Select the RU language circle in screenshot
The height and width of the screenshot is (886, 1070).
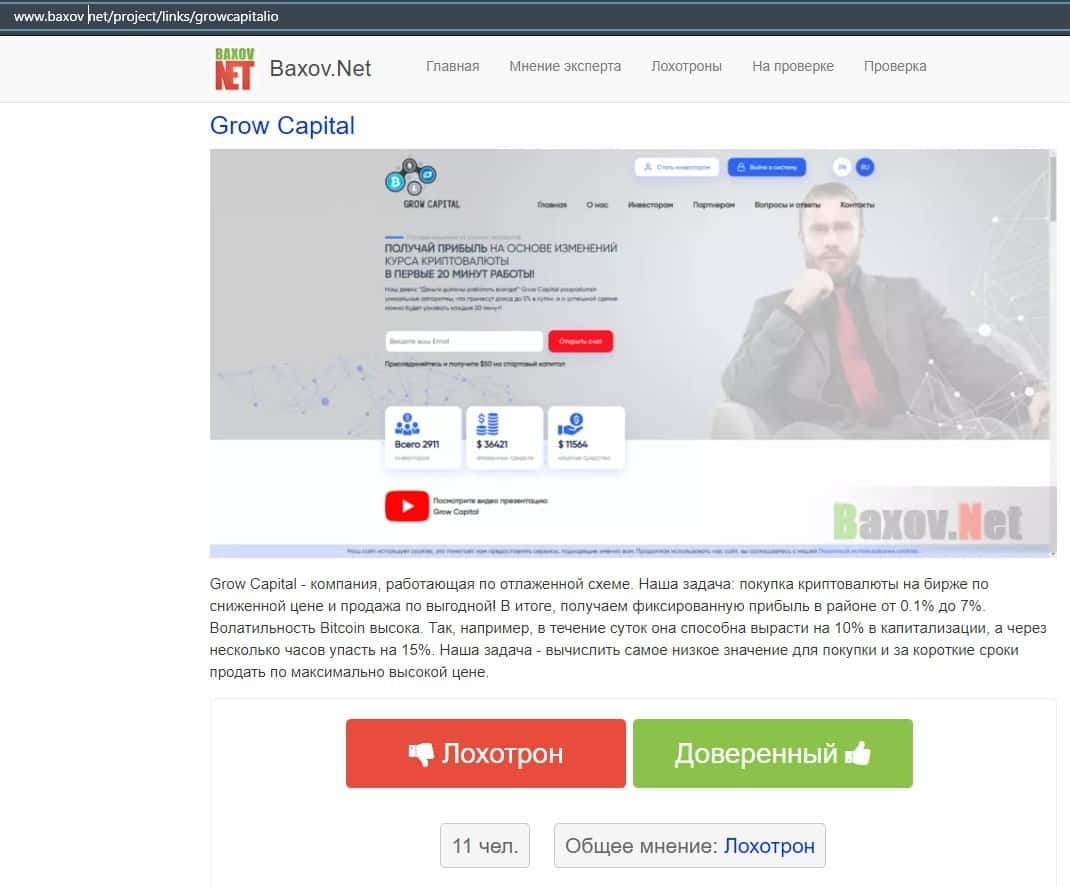(865, 167)
